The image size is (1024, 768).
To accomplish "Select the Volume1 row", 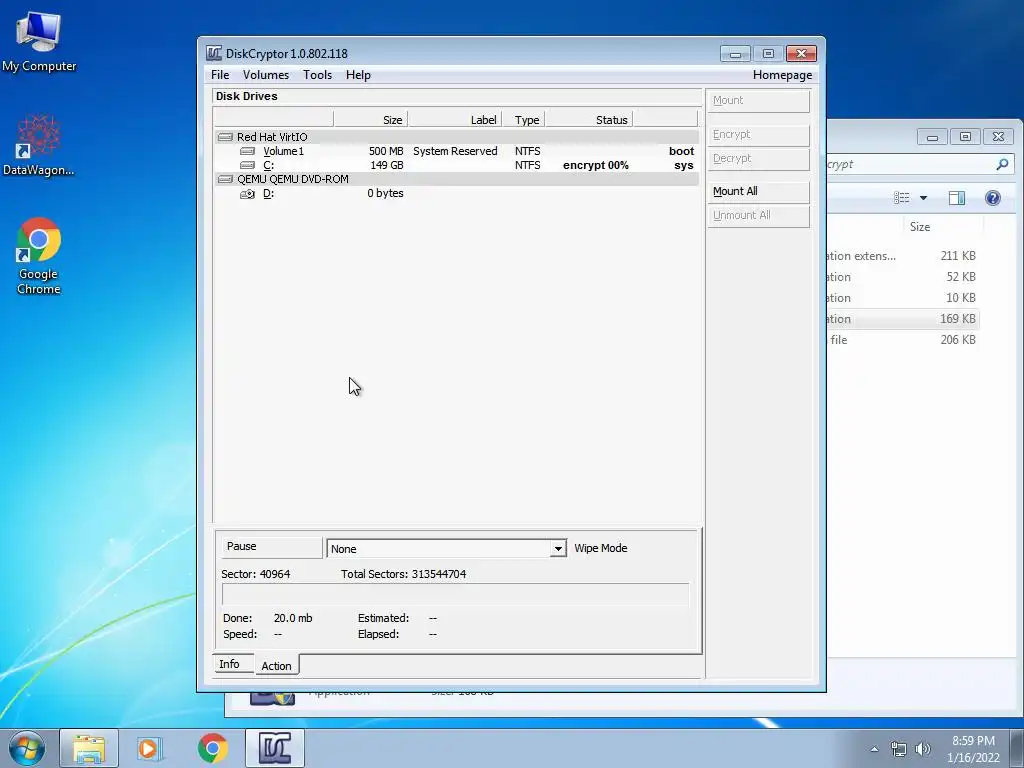I will (x=456, y=151).
